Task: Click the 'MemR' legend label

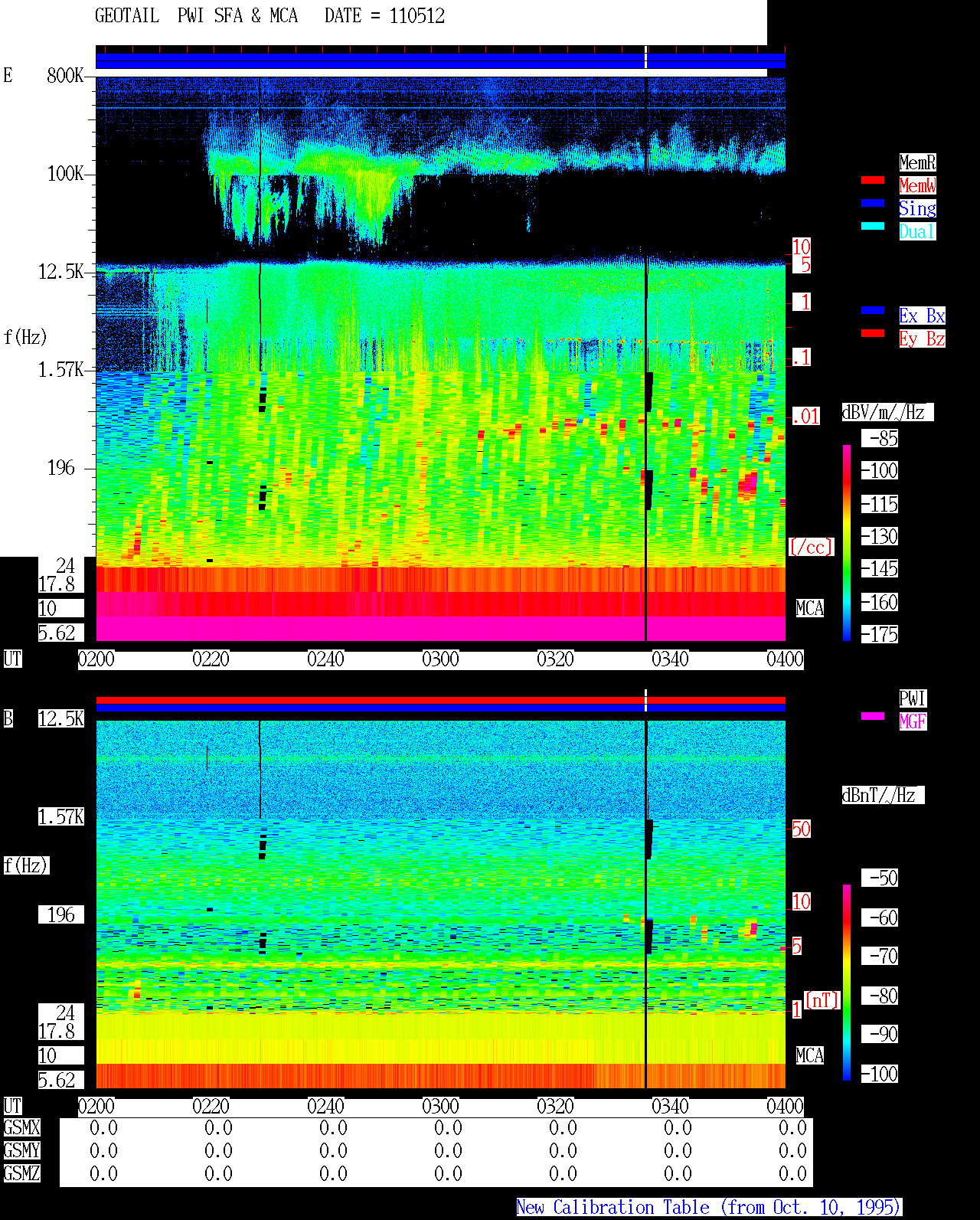Action: 917,162
